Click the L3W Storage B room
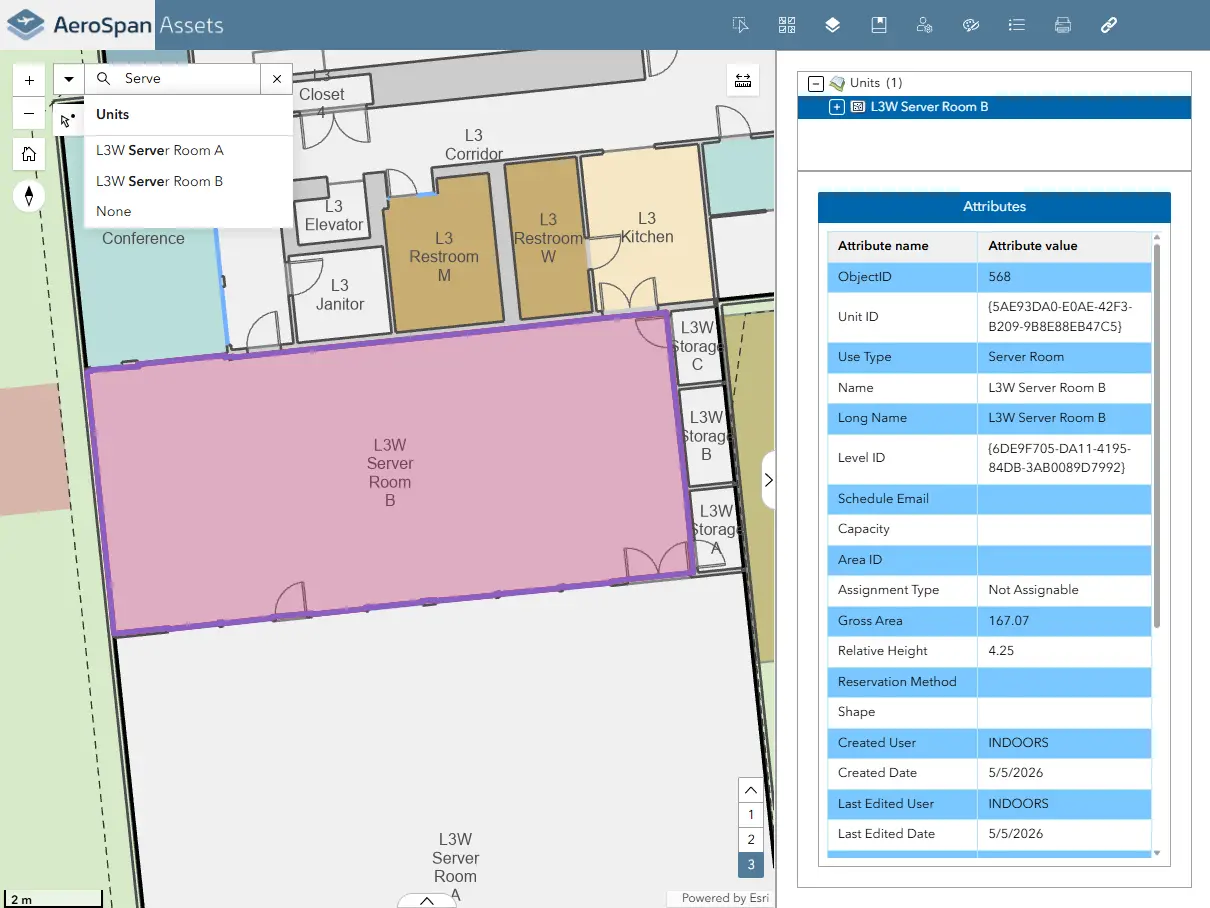Screen dimensions: 1210x908 (x=707, y=435)
